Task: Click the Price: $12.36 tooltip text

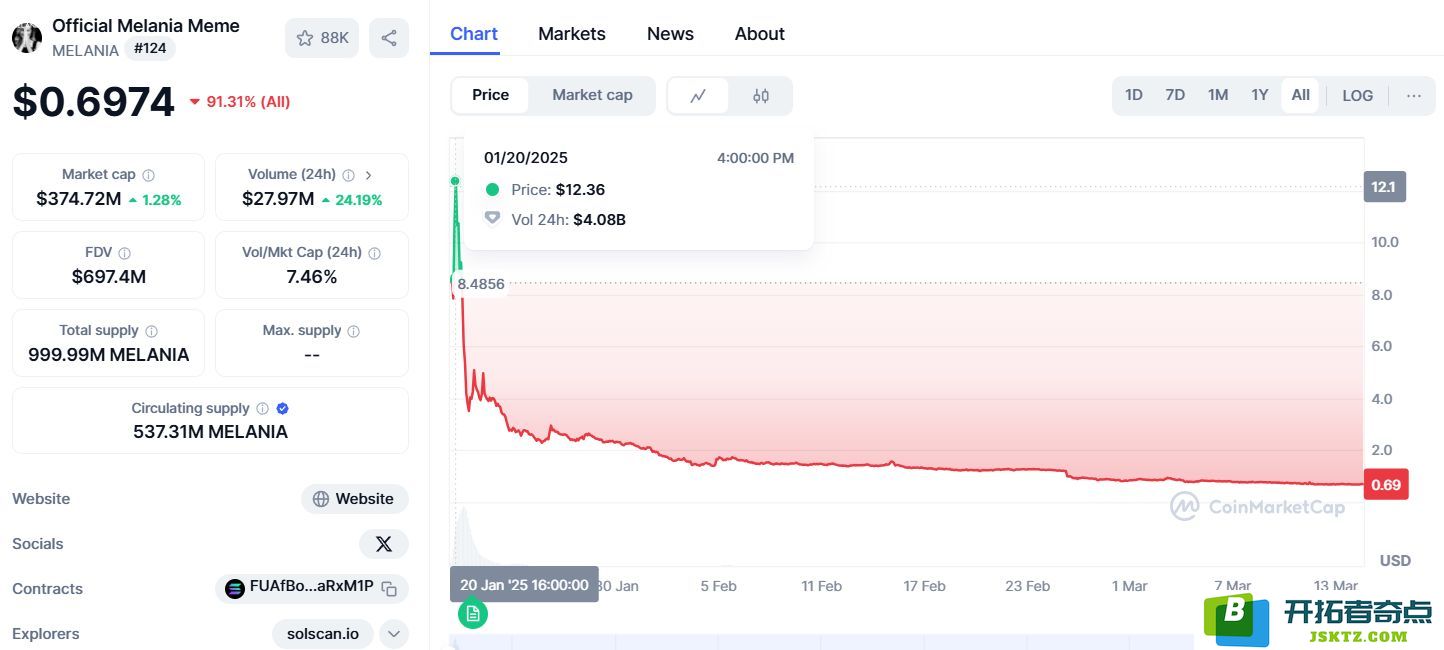Action: pos(558,190)
